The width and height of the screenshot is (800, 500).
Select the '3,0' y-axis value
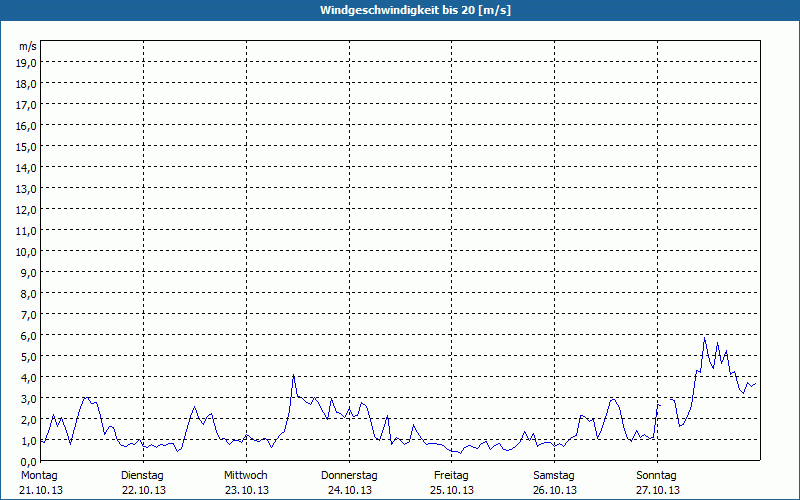pyautogui.click(x=28, y=399)
